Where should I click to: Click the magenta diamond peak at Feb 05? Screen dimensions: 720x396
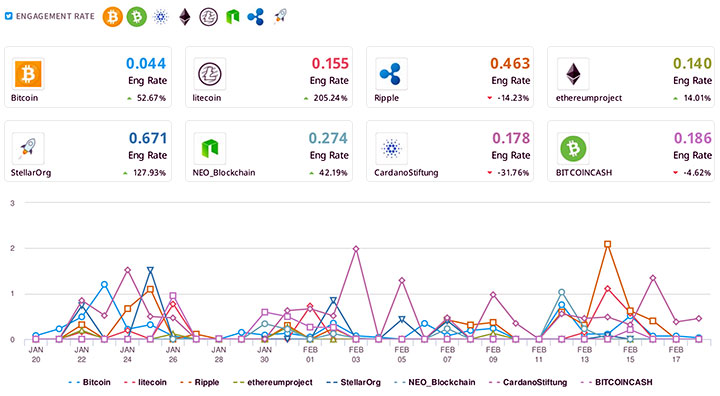402,280
